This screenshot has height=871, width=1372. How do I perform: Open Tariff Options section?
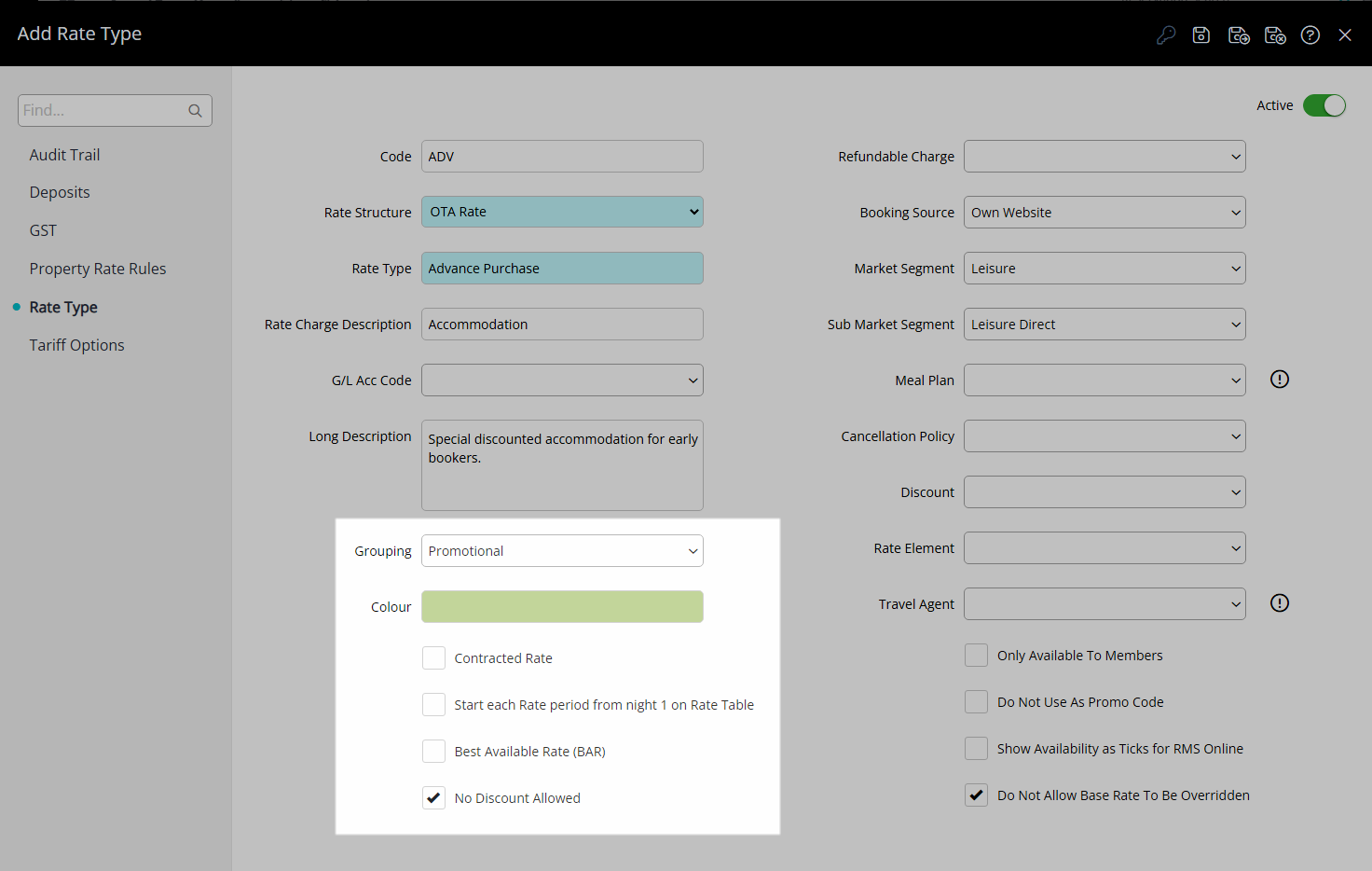click(x=76, y=345)
